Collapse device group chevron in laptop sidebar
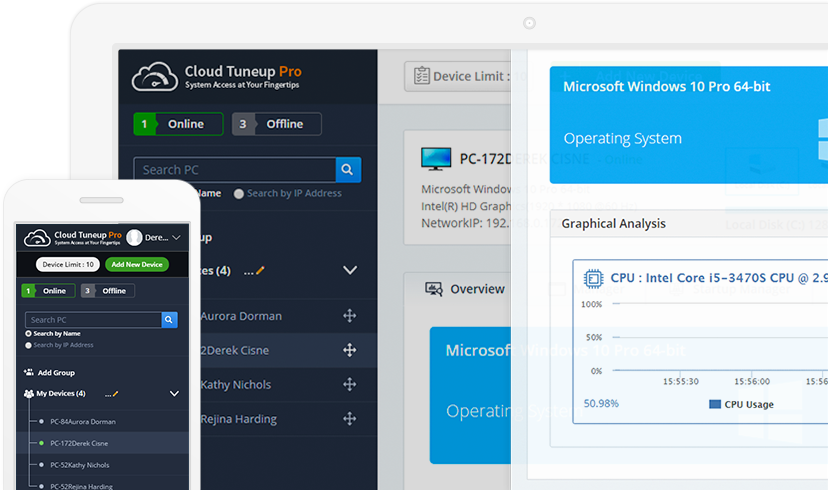 pyautogui.click(x=350, y=270)
